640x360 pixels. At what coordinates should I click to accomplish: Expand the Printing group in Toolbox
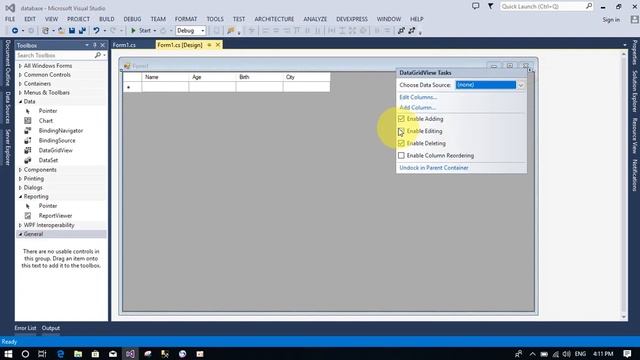(20, 179)
